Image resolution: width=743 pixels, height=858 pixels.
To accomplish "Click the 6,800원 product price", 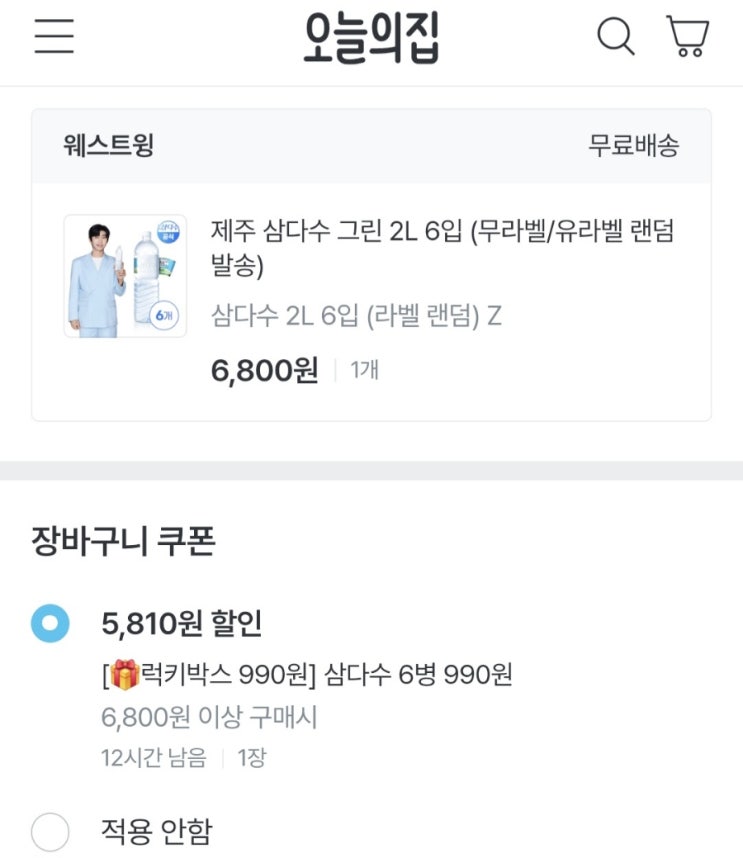I will click(264, 371).
